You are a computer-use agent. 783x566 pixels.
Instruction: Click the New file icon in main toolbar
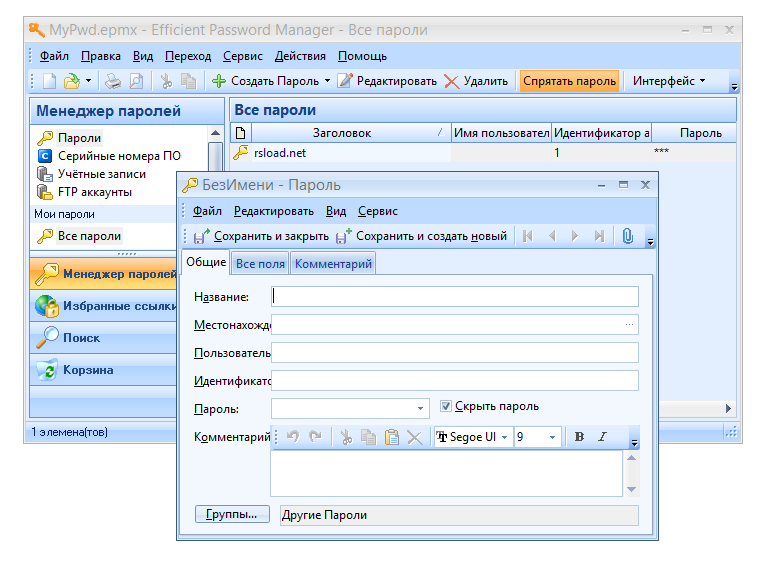point(49,81)
